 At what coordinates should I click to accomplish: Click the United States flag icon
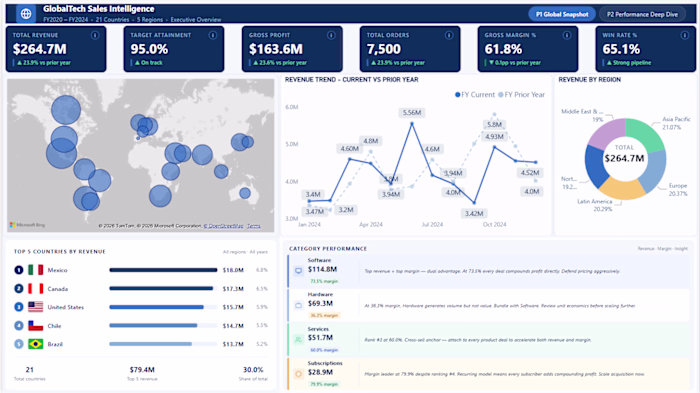click(36, 307)
